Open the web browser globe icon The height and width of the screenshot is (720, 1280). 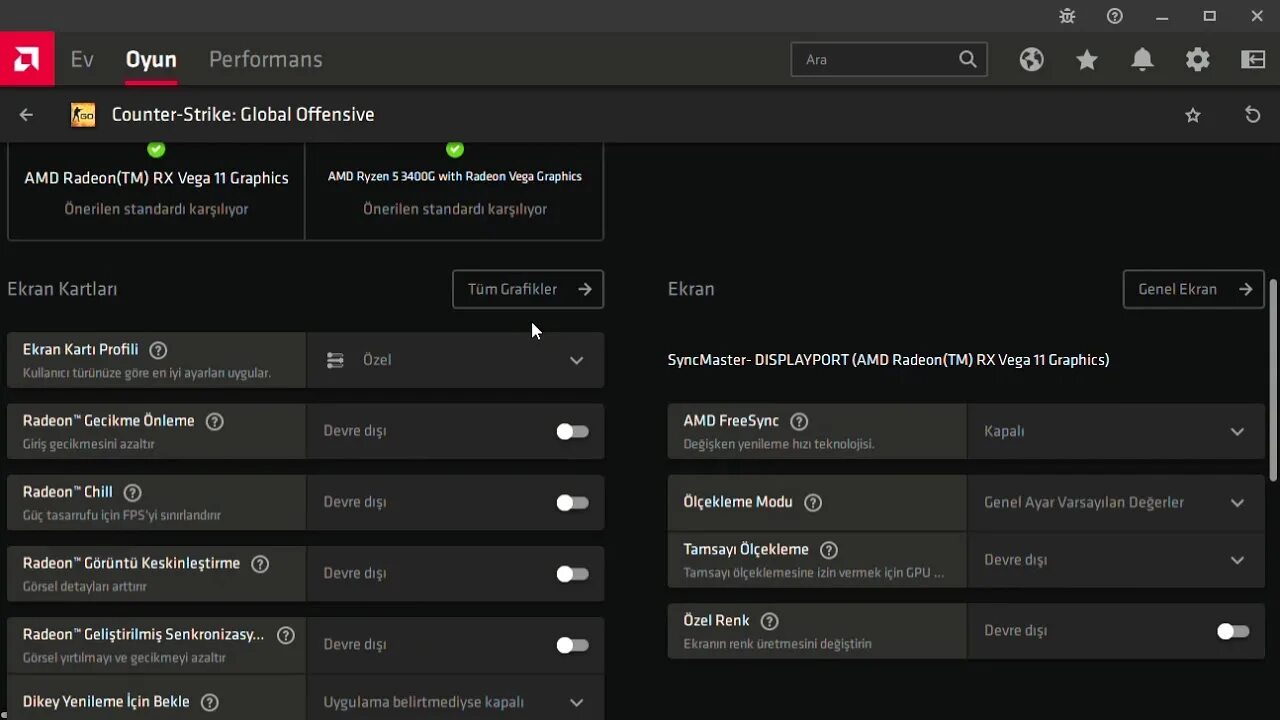click(1032, 59)
